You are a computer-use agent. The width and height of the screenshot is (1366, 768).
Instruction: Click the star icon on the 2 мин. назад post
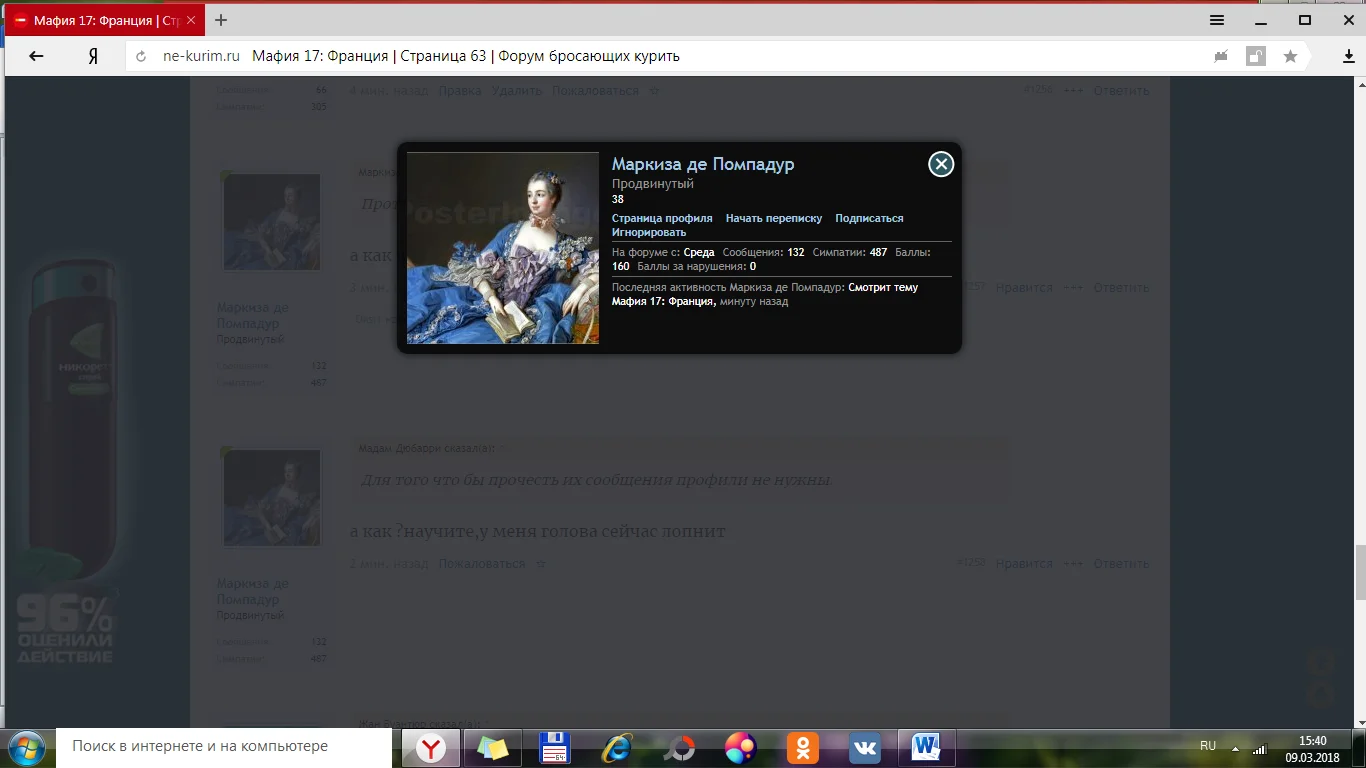pos(541,563)
